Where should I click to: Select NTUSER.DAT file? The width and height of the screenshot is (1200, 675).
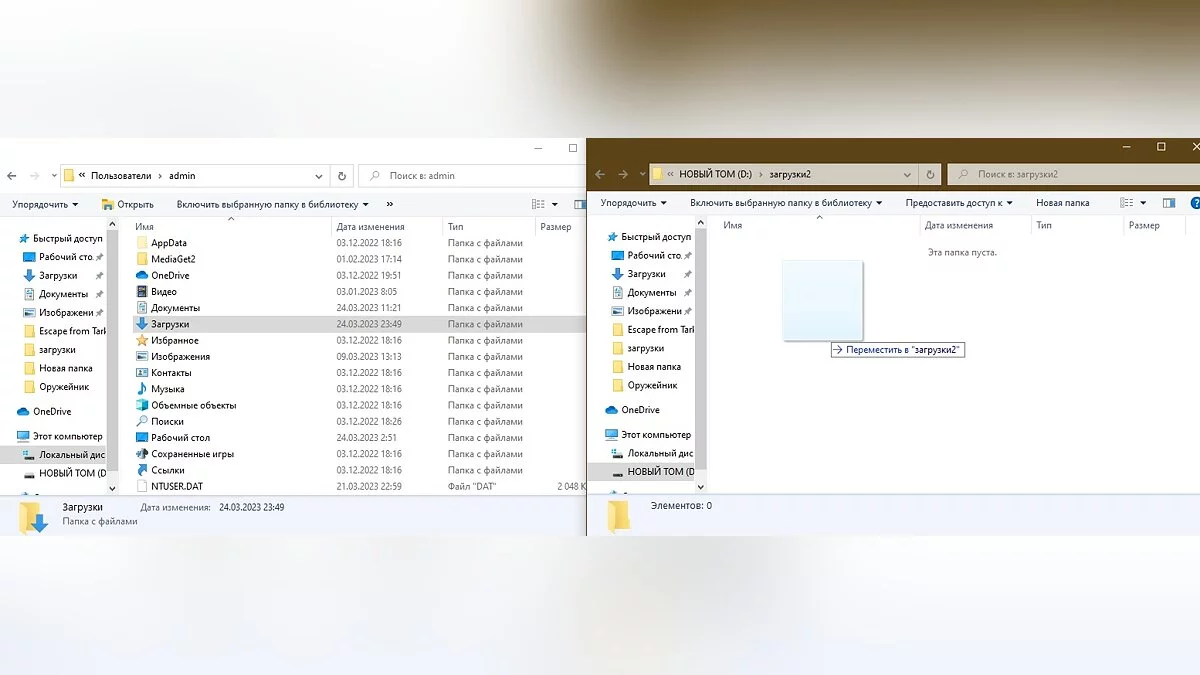point(176,486)
